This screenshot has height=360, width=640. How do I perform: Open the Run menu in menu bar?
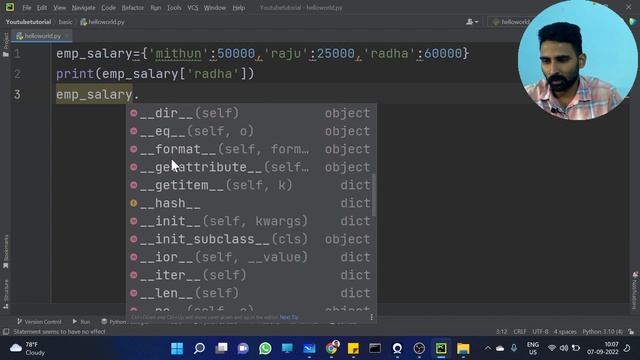click(156, 8)
